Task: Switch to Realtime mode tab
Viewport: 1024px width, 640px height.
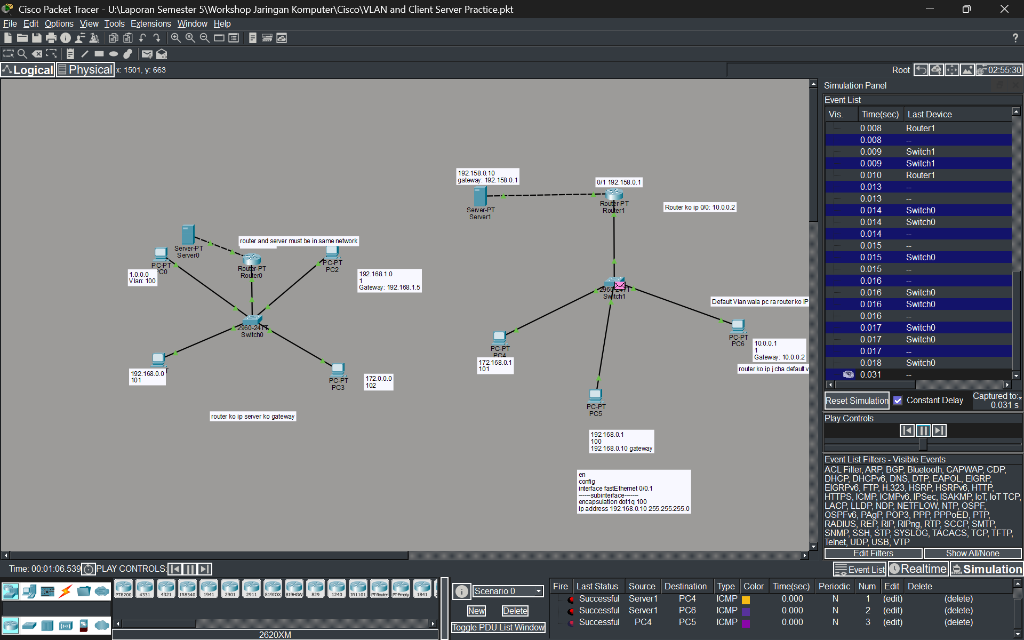Action: tap(918, 569)
